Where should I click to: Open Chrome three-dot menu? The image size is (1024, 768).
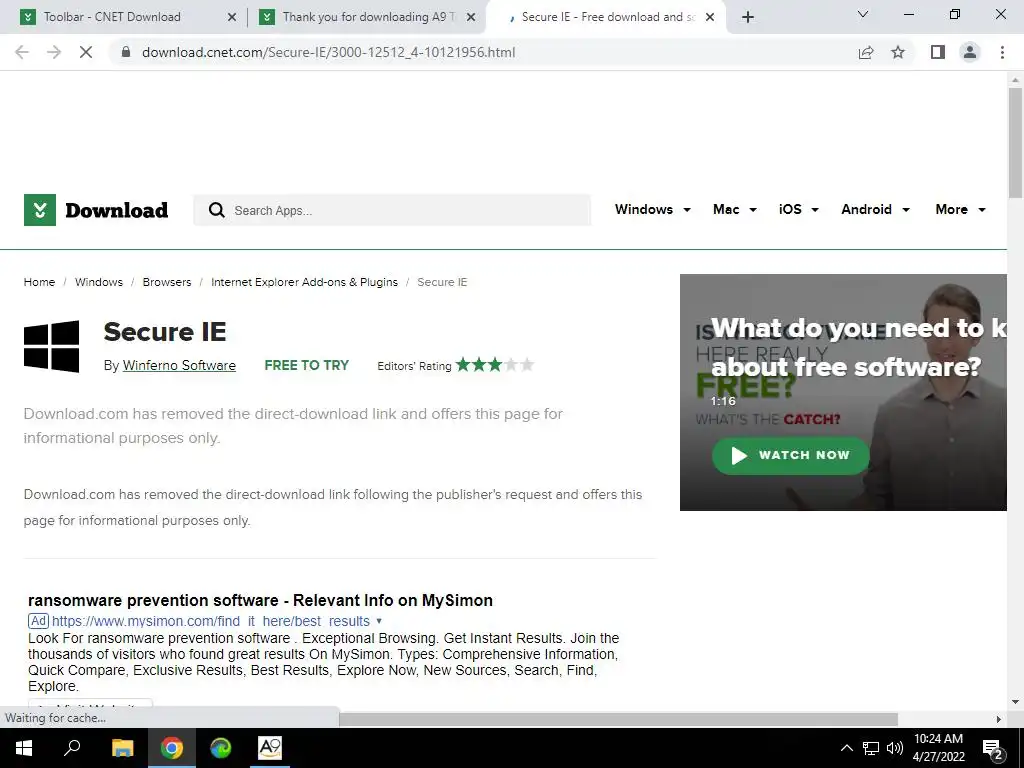tap(1002, 52)
